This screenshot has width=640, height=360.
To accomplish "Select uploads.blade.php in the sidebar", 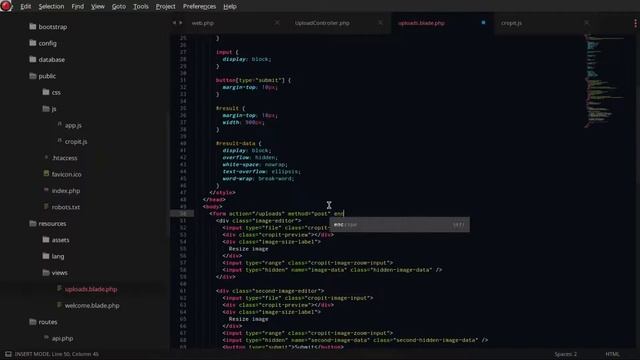I will [91, 289].
